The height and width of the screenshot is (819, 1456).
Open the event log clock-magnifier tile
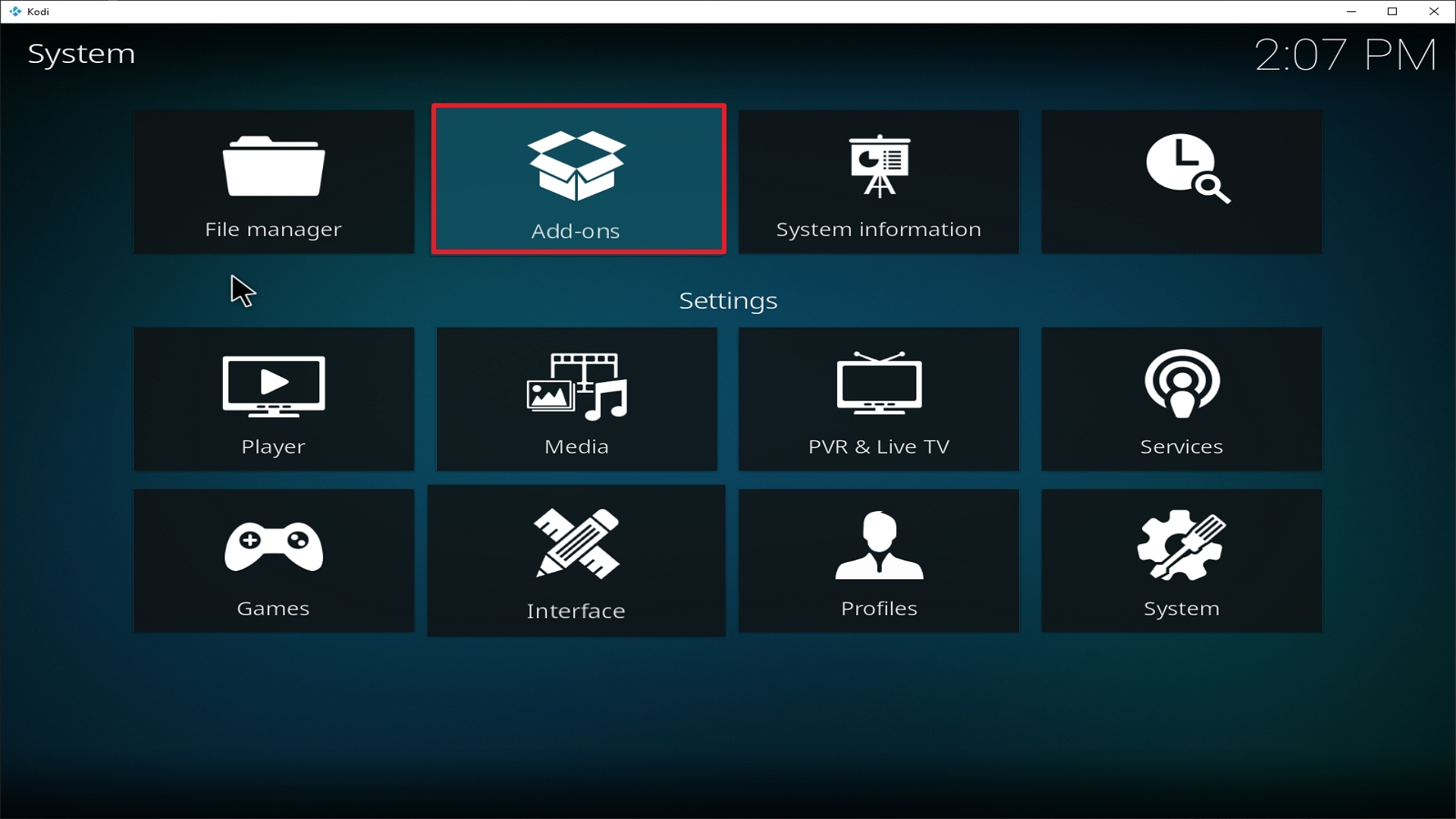click(x=1181, y=182)
